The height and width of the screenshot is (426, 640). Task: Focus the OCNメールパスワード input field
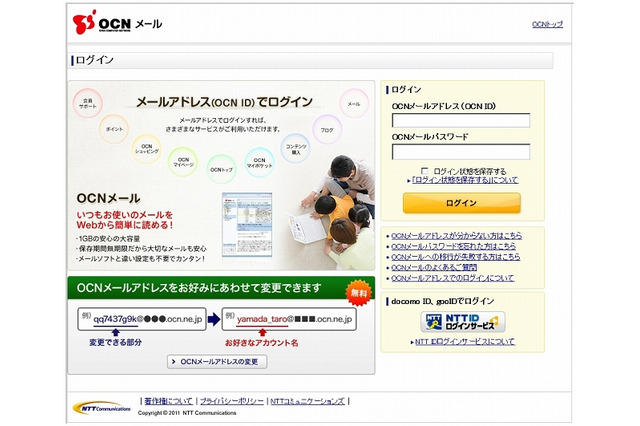pyautogui.click(x=461, y=151)
